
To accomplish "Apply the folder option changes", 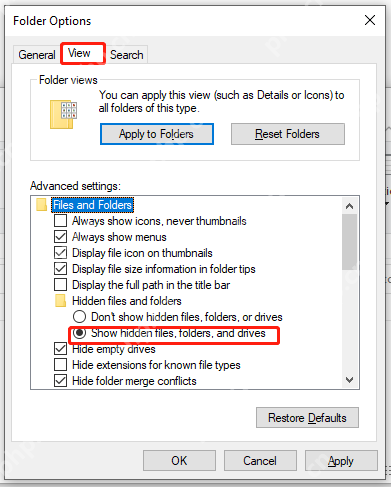I will pyautogui.click(x=341, y=461).
